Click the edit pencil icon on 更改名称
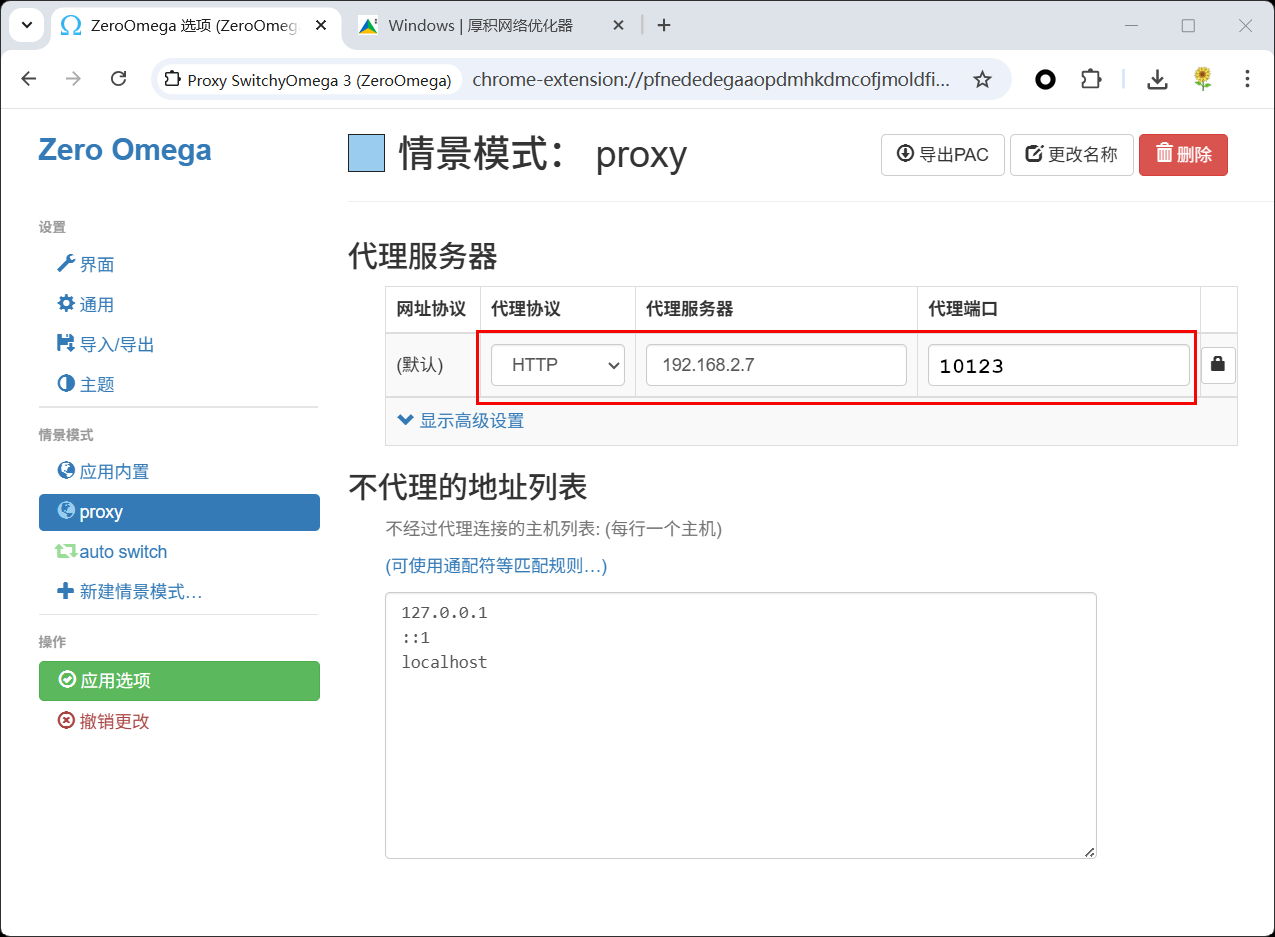The image size is (1275, 937). click(x=1032, y=154)
